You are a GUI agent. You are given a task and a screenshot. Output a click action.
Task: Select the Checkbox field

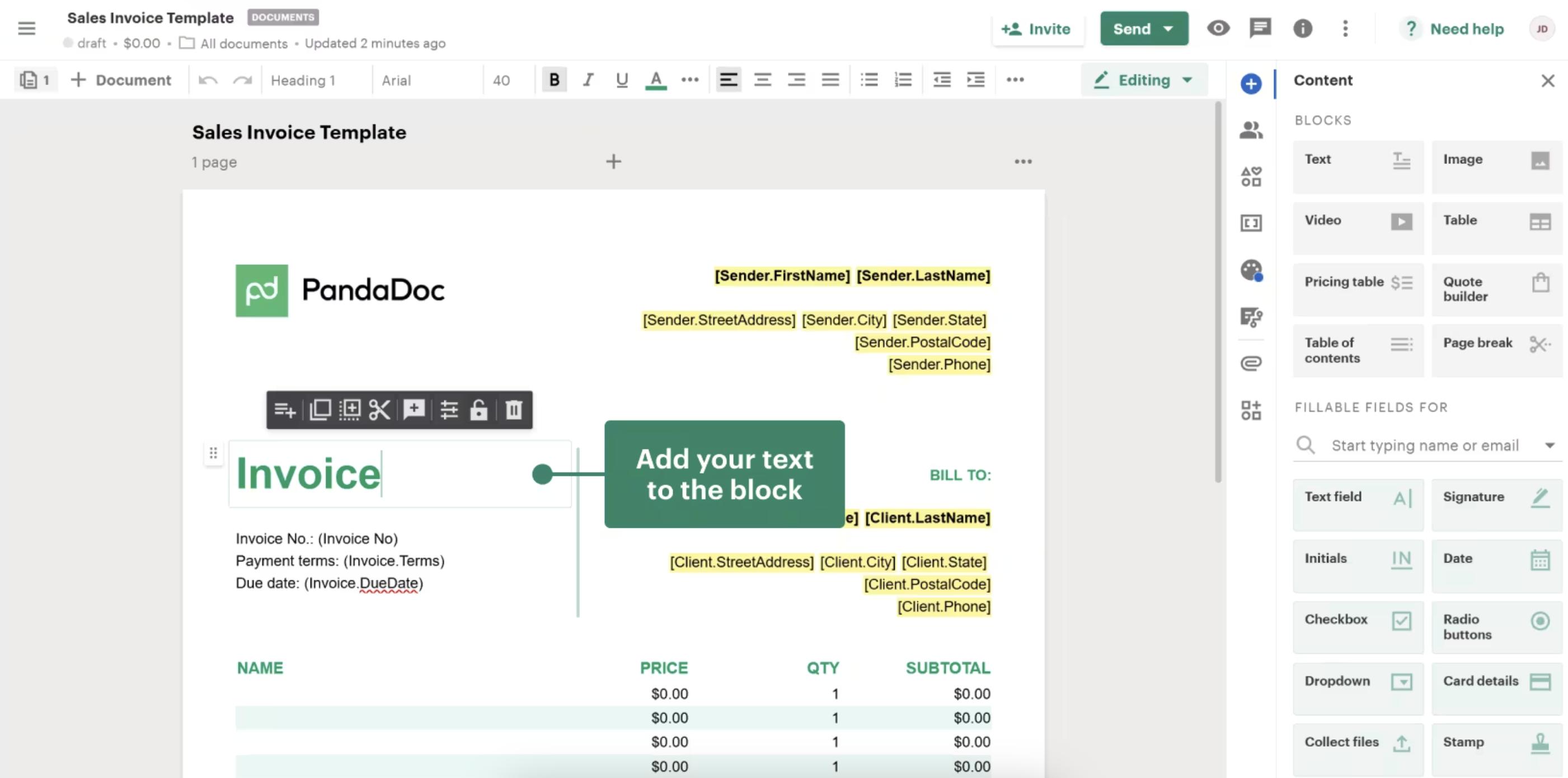pyautogui.click(x=1358, y=627)
